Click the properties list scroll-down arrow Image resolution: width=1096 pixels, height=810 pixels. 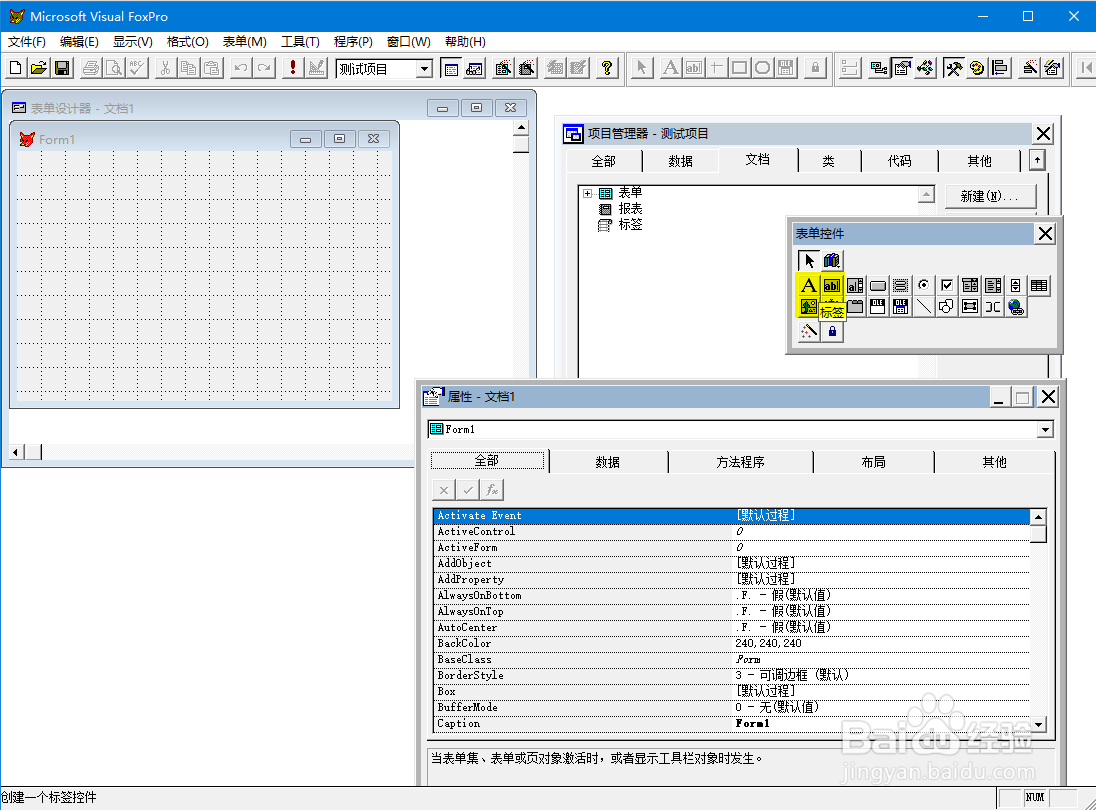[x=1039, y=724]
